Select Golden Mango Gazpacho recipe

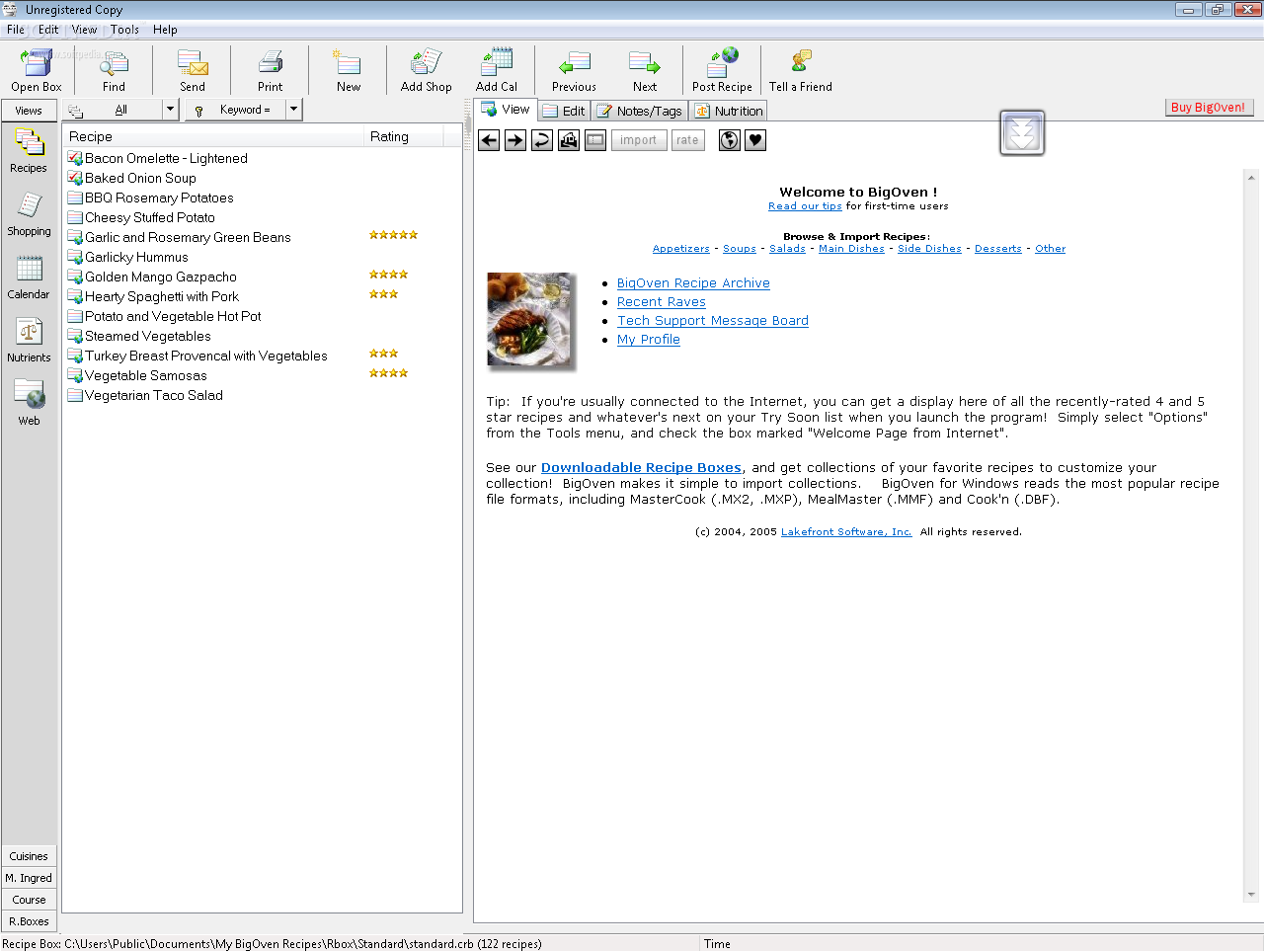tap(161, 277)
